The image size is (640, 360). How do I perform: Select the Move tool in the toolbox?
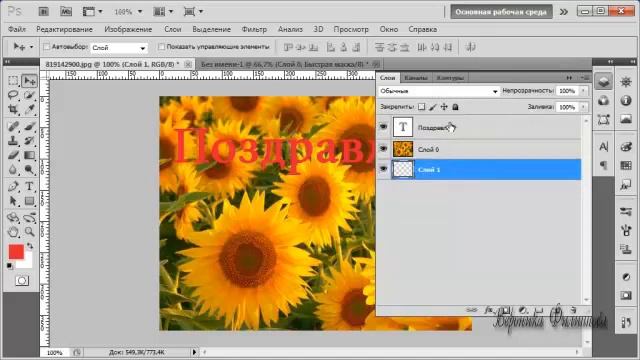tap(29, 80)
